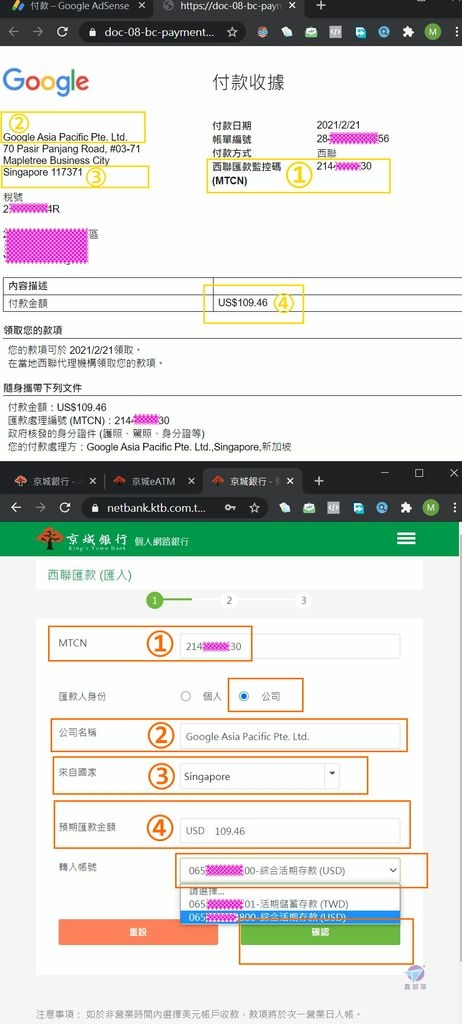
Task: View site lock info for netbank.ktb.com.tw
Action: [95, 507]
